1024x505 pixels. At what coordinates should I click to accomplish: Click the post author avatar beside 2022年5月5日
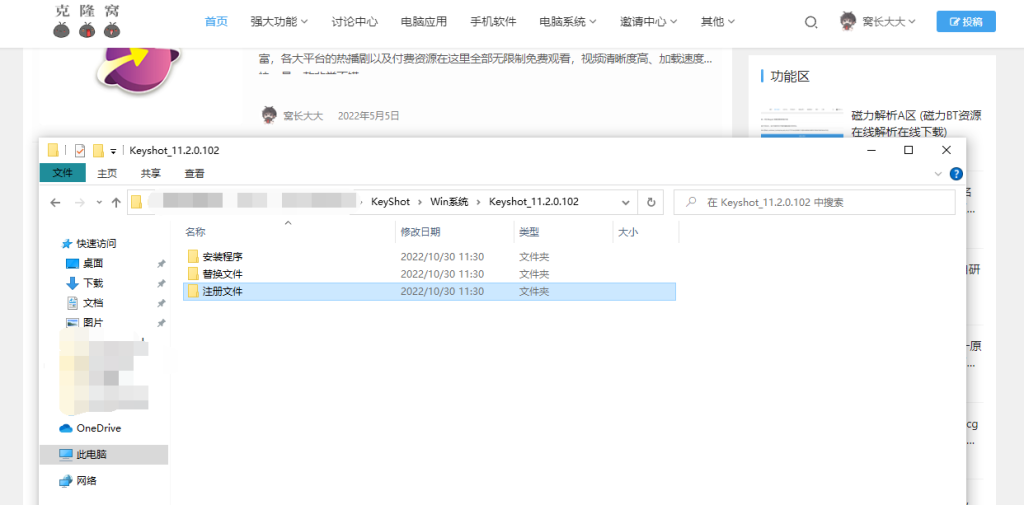268,116
